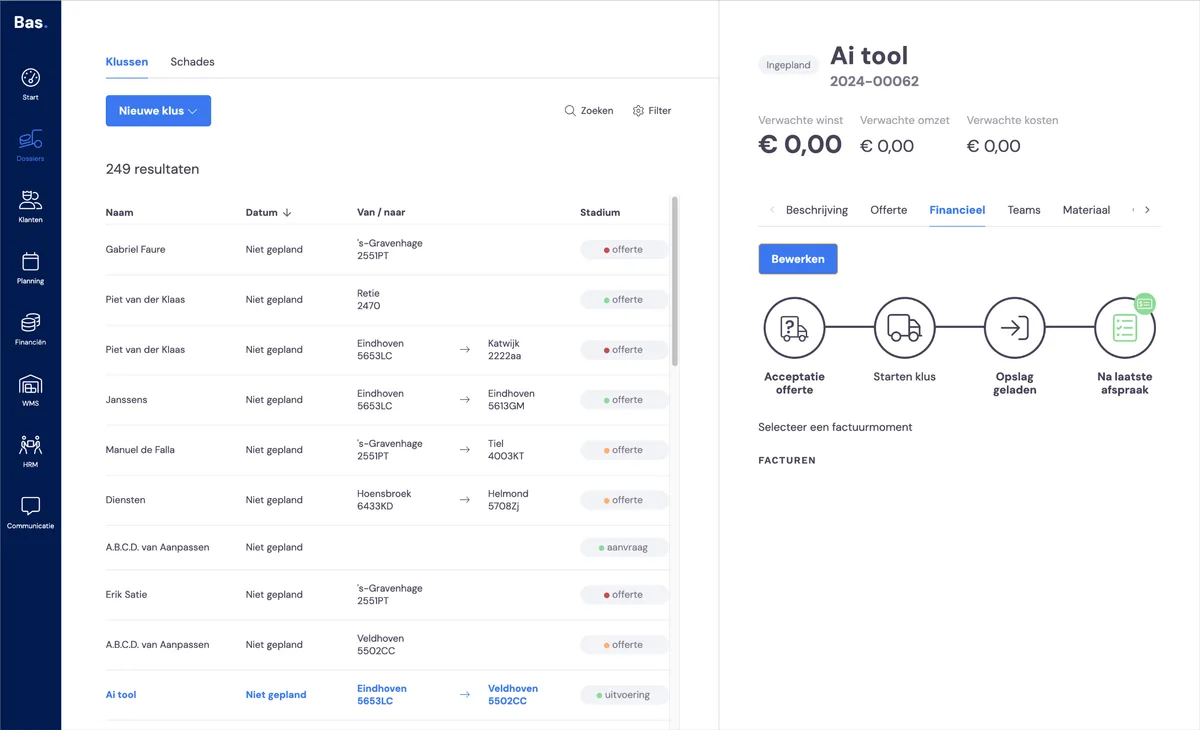Image resolution: width=1200 pixels, height=730 pixels.
Task: Open Financiën in the sidebar
Action: coord(30,328)
